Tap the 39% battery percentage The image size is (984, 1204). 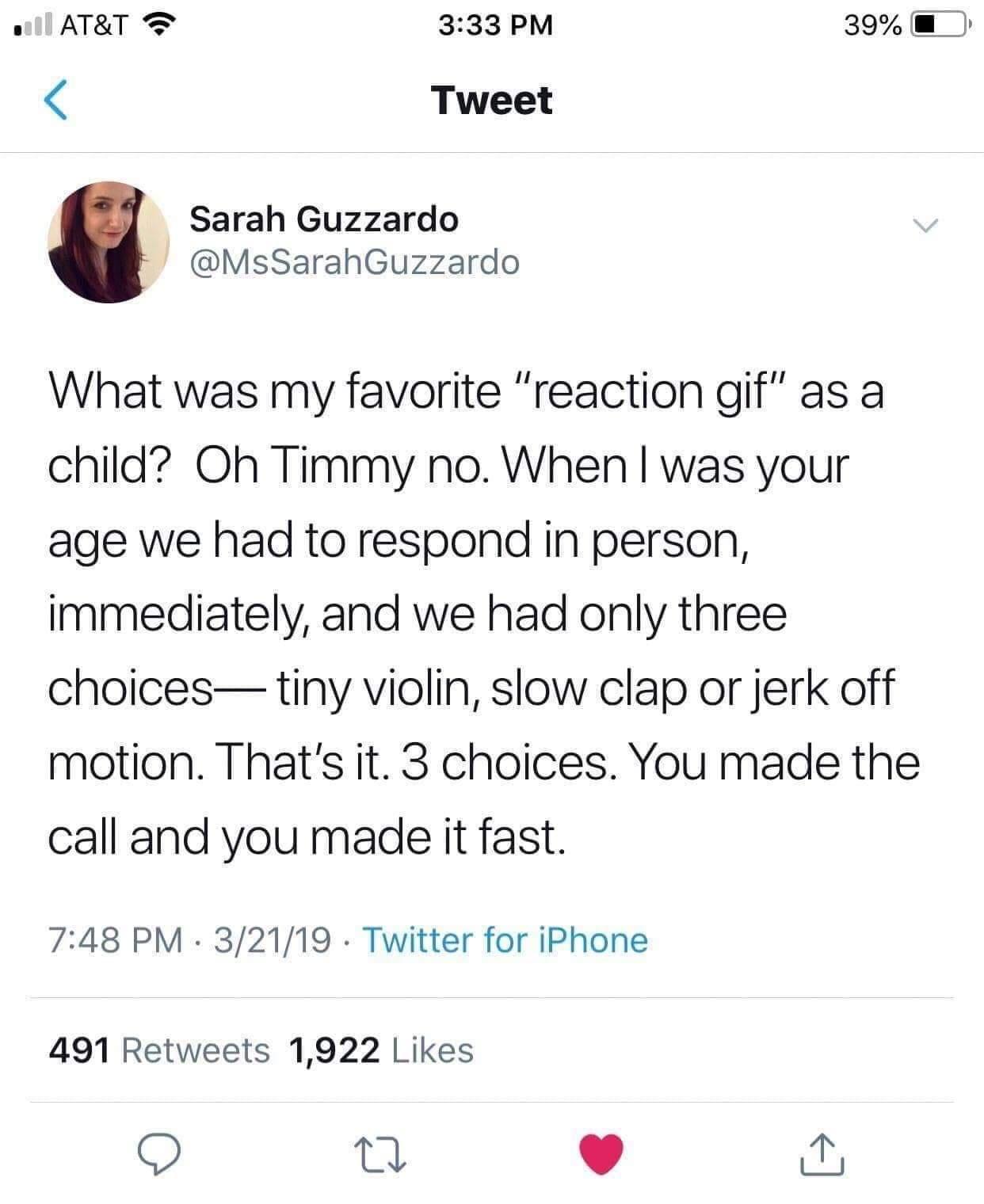[x=872, y=25]
